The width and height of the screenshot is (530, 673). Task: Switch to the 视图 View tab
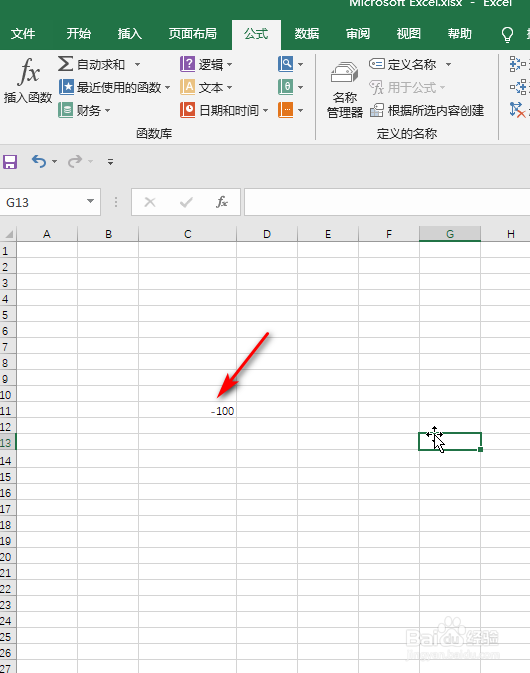click(x=409, y=33)
